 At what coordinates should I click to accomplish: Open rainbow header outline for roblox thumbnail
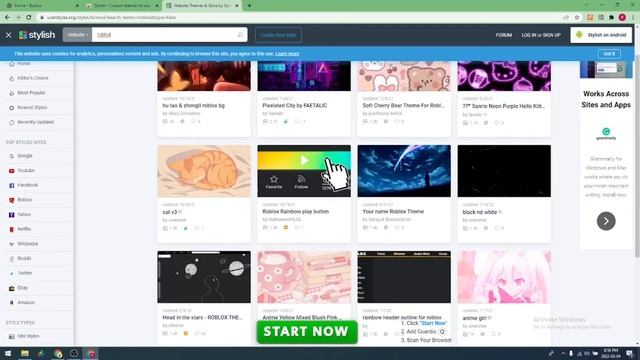click(404, 277)
